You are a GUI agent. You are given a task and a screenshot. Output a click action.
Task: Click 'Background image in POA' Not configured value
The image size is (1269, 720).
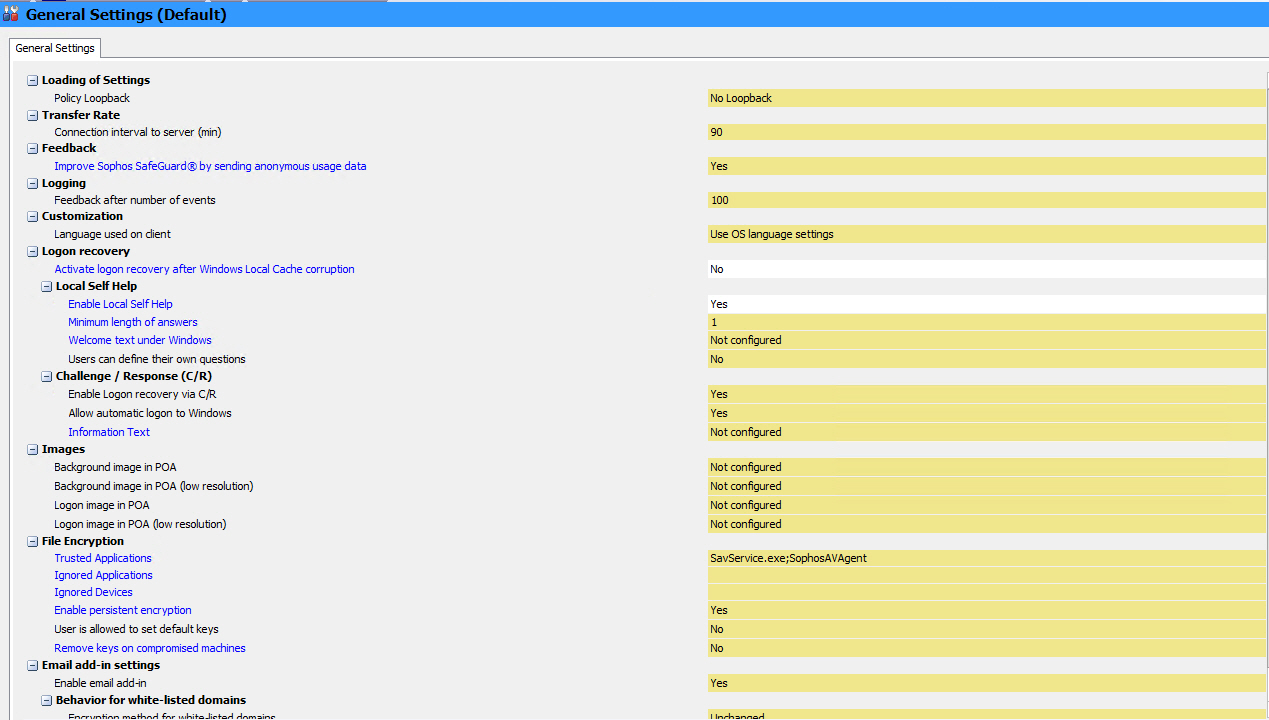point(986,467)
